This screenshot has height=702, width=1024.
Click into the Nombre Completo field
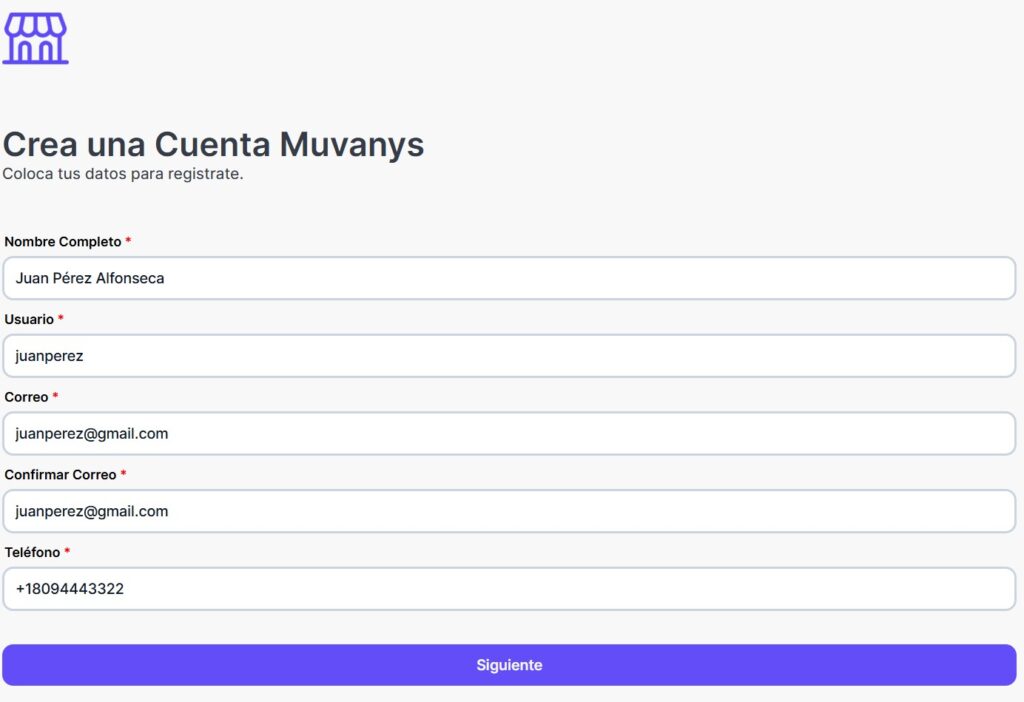[x=509, y=278]
